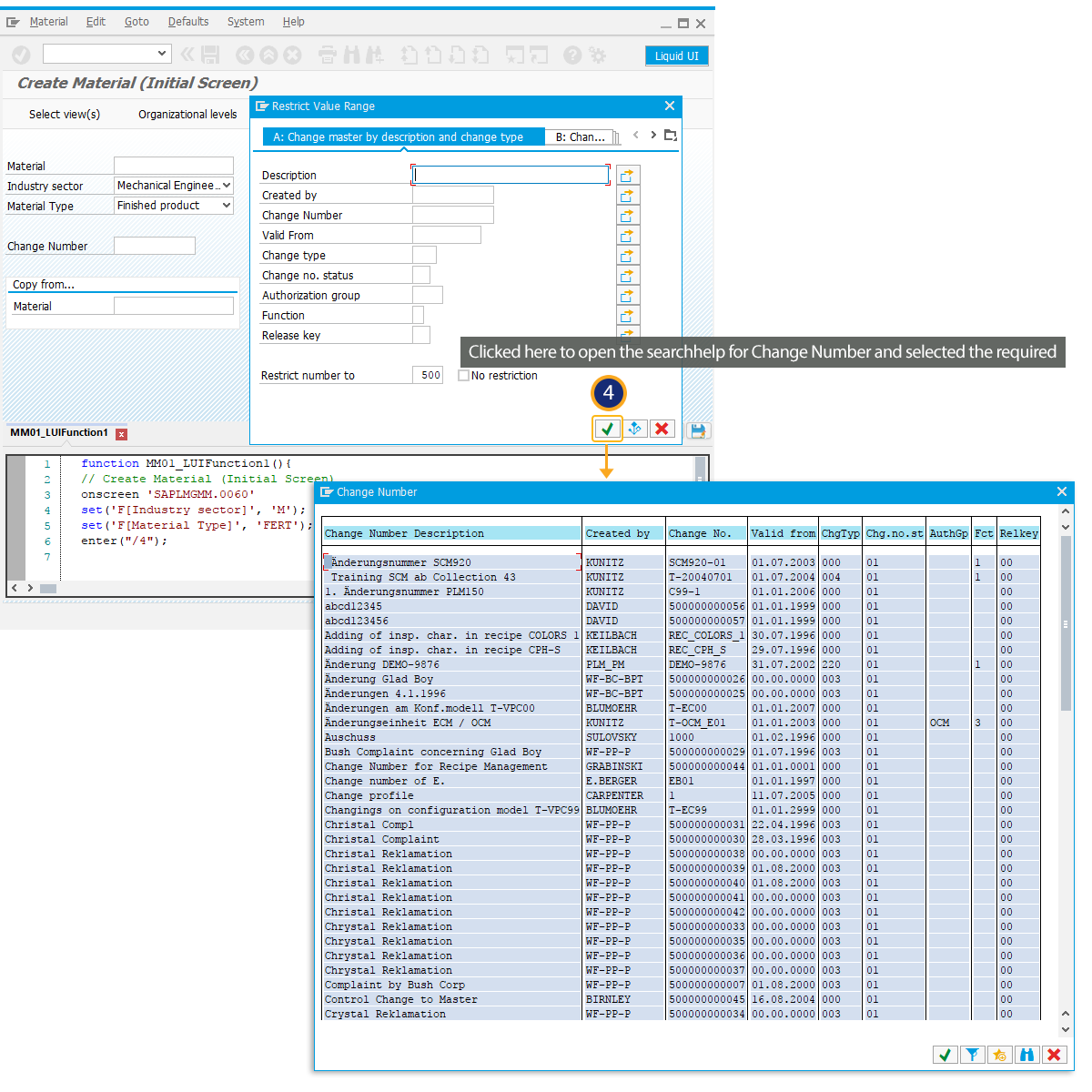Open multiple selection for Change Number row
Image resolution: width=1092 pixels, height=1092 pixels.
tap(627, 215)
